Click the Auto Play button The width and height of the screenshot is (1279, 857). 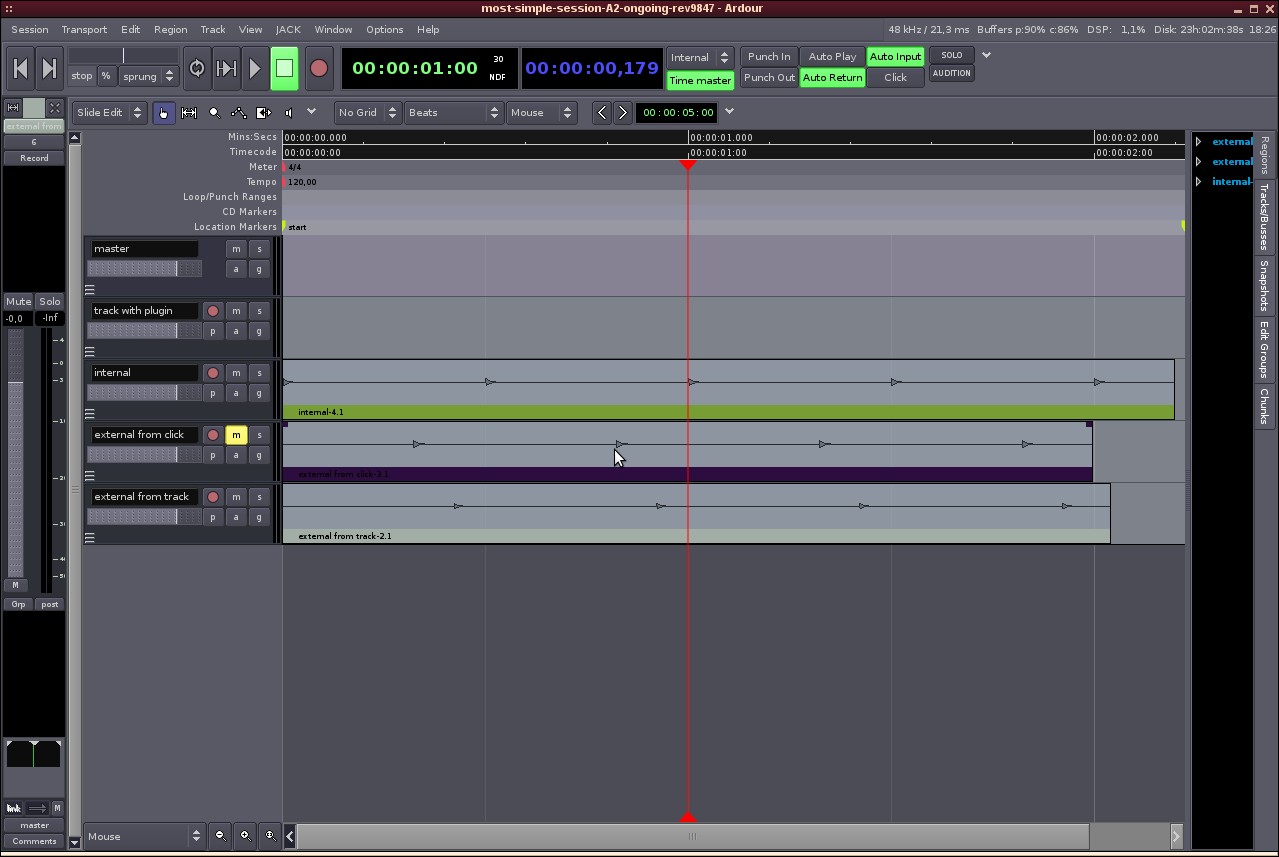click(832, 57)
